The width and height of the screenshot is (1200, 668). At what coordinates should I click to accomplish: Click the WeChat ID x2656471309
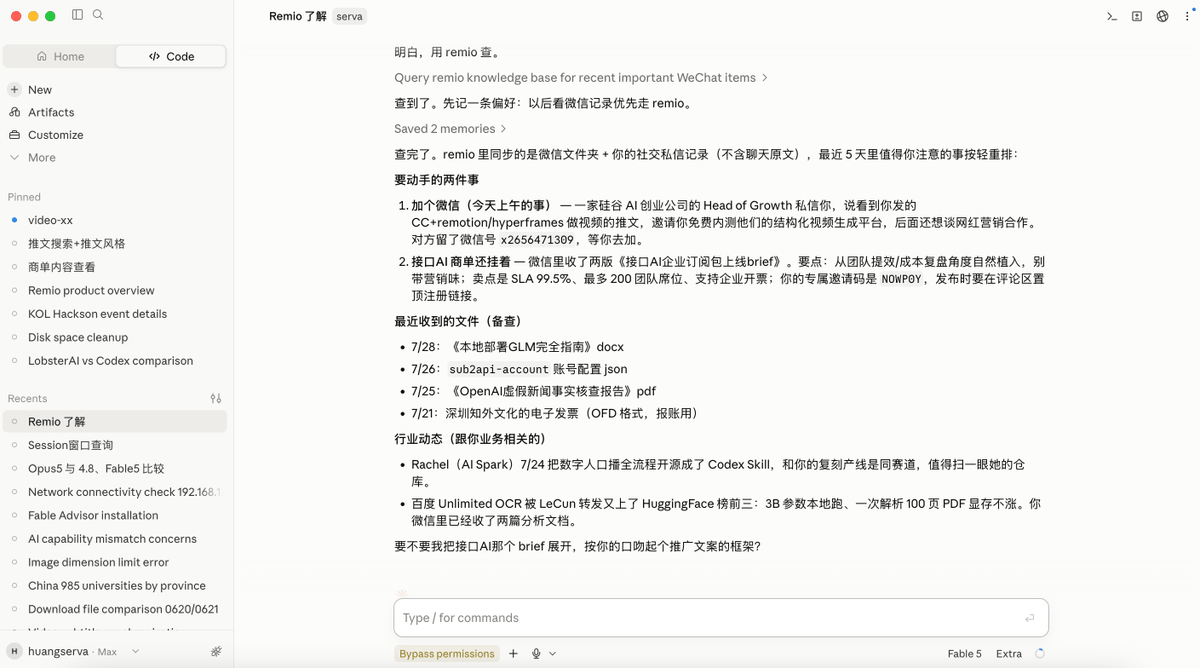click(537, 240)
